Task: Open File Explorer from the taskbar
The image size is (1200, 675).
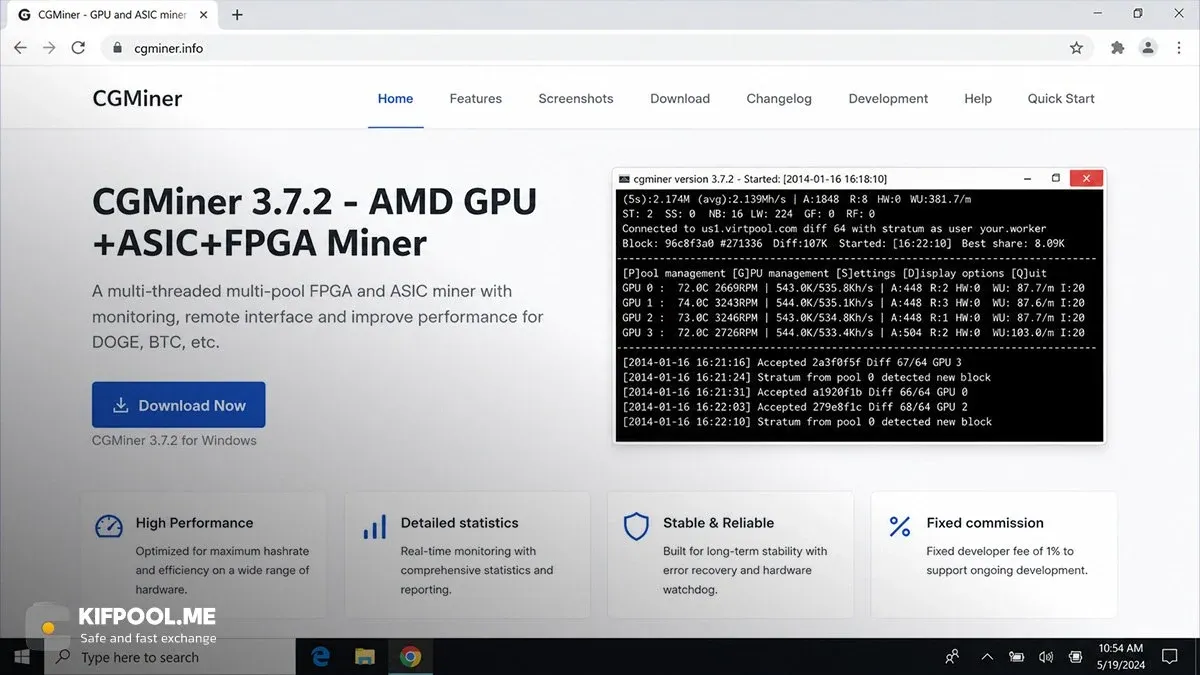Action: pos(365,657)
